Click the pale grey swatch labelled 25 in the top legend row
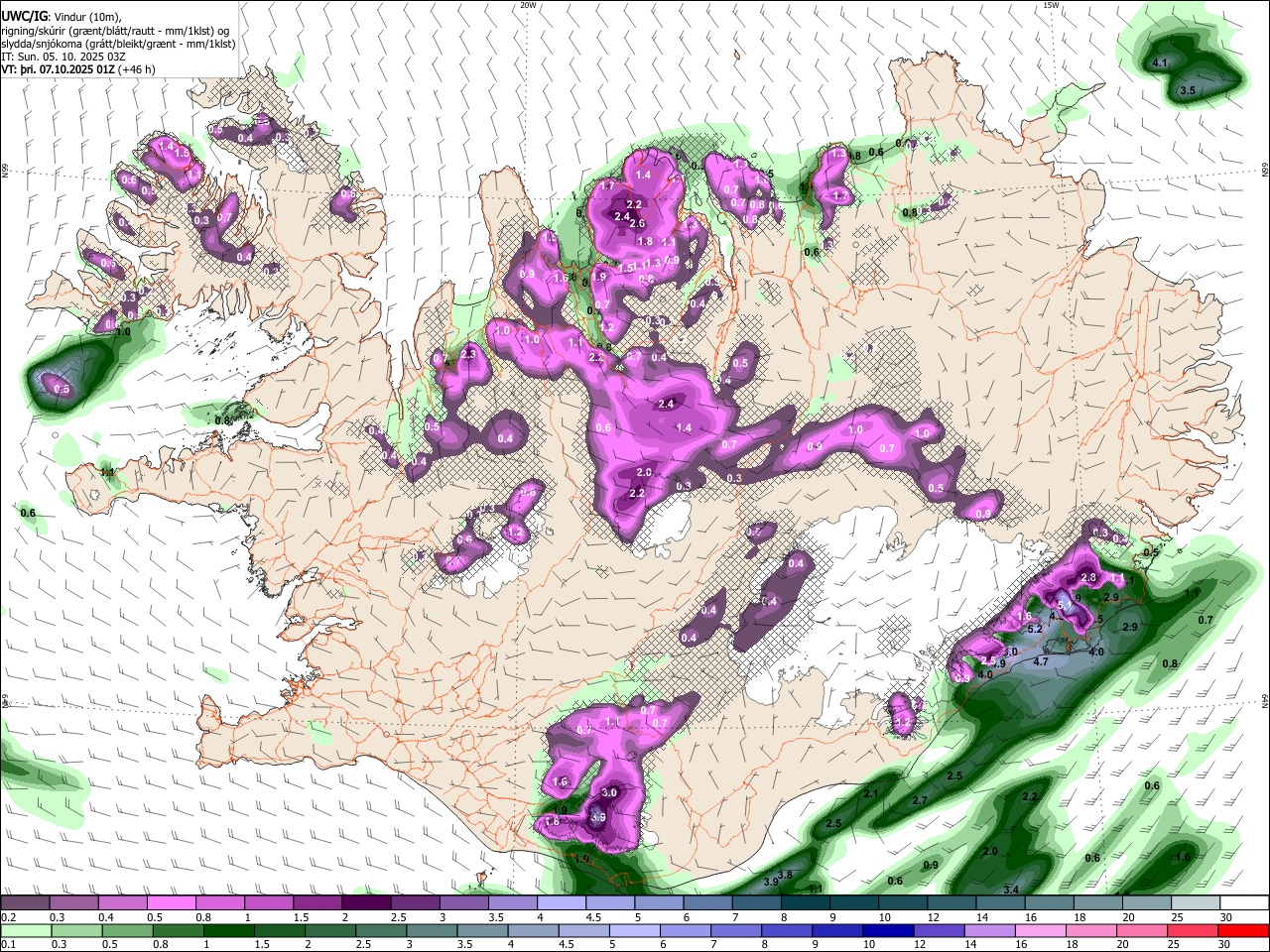Screen dimensions: 1270x952 [1196, 902]
